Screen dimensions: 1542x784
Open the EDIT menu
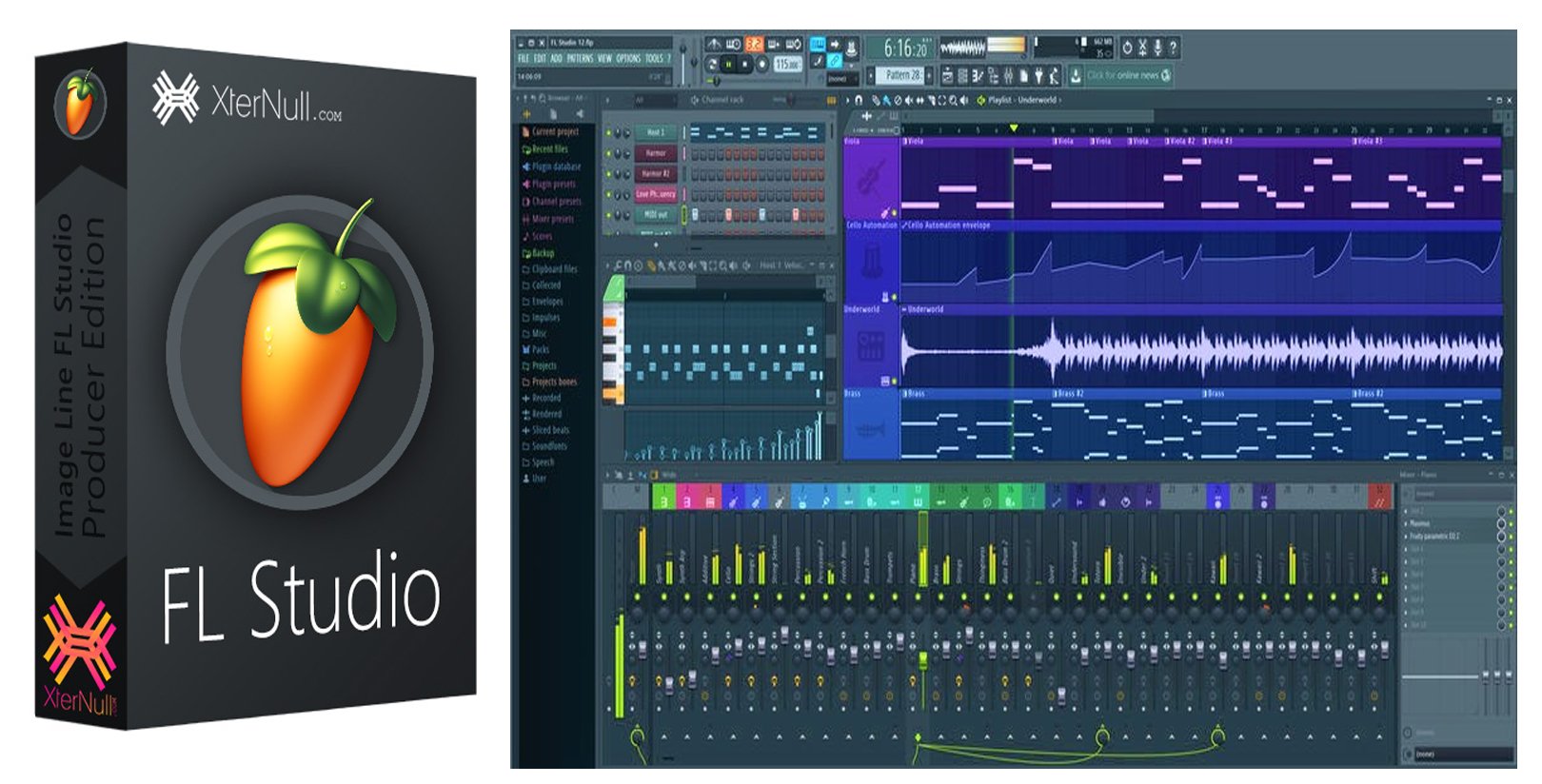point(540,58)
